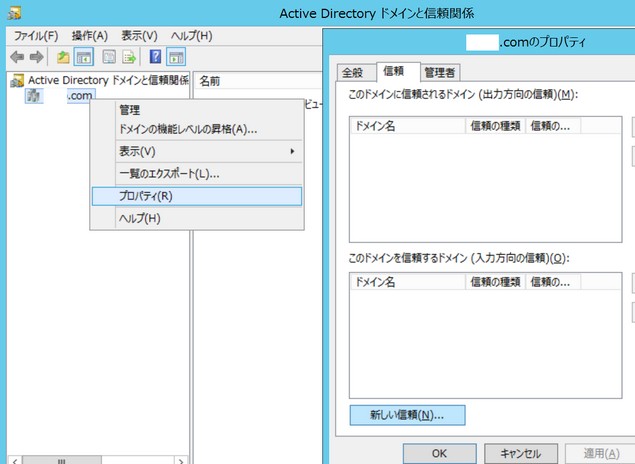The width and height of the screenshot is (635, 464).
Task: Toggle the Show/Hide Console Tree icon
Action: 84,57
